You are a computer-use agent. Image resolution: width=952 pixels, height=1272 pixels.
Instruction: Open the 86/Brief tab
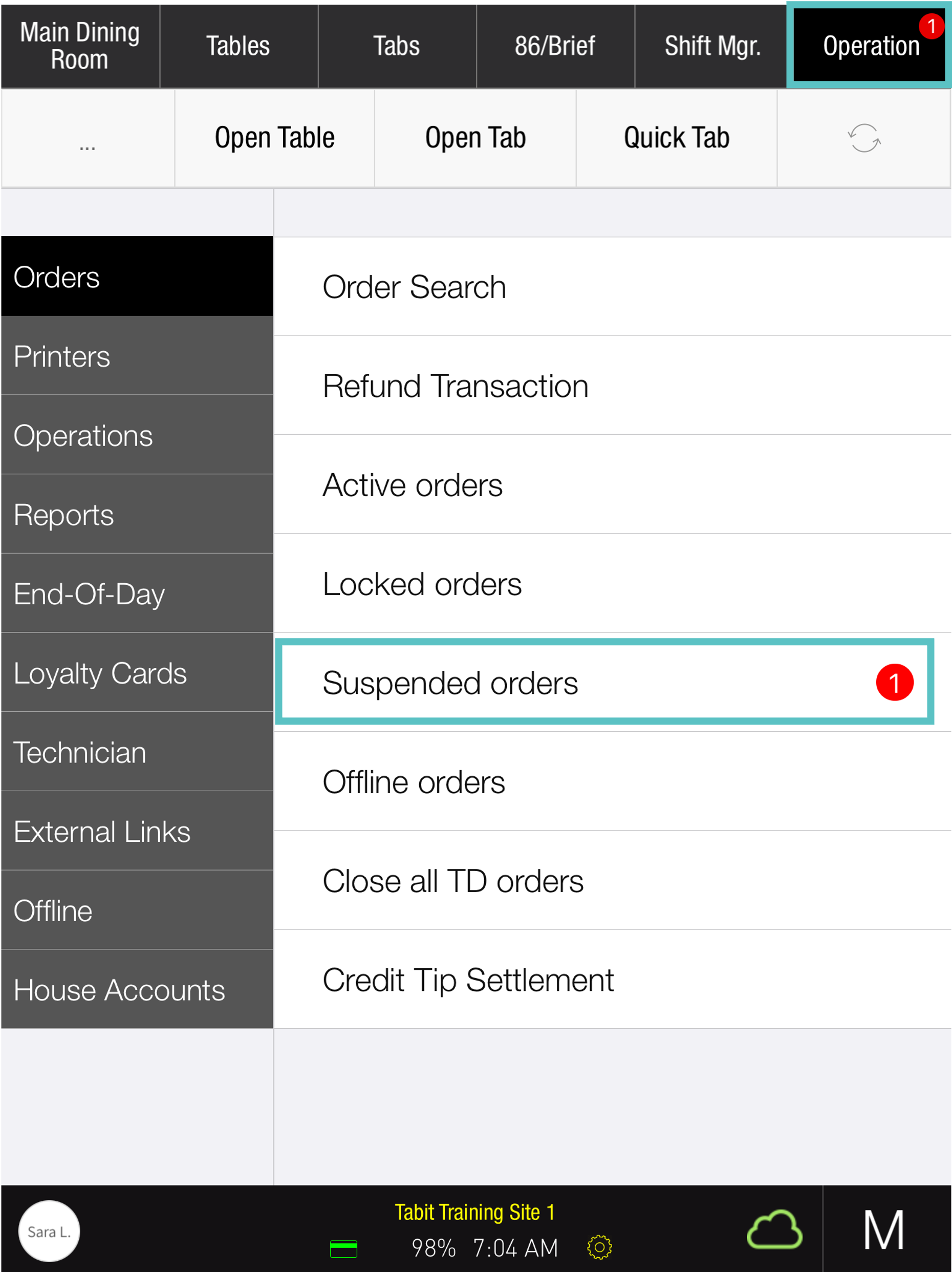point(555,46)
